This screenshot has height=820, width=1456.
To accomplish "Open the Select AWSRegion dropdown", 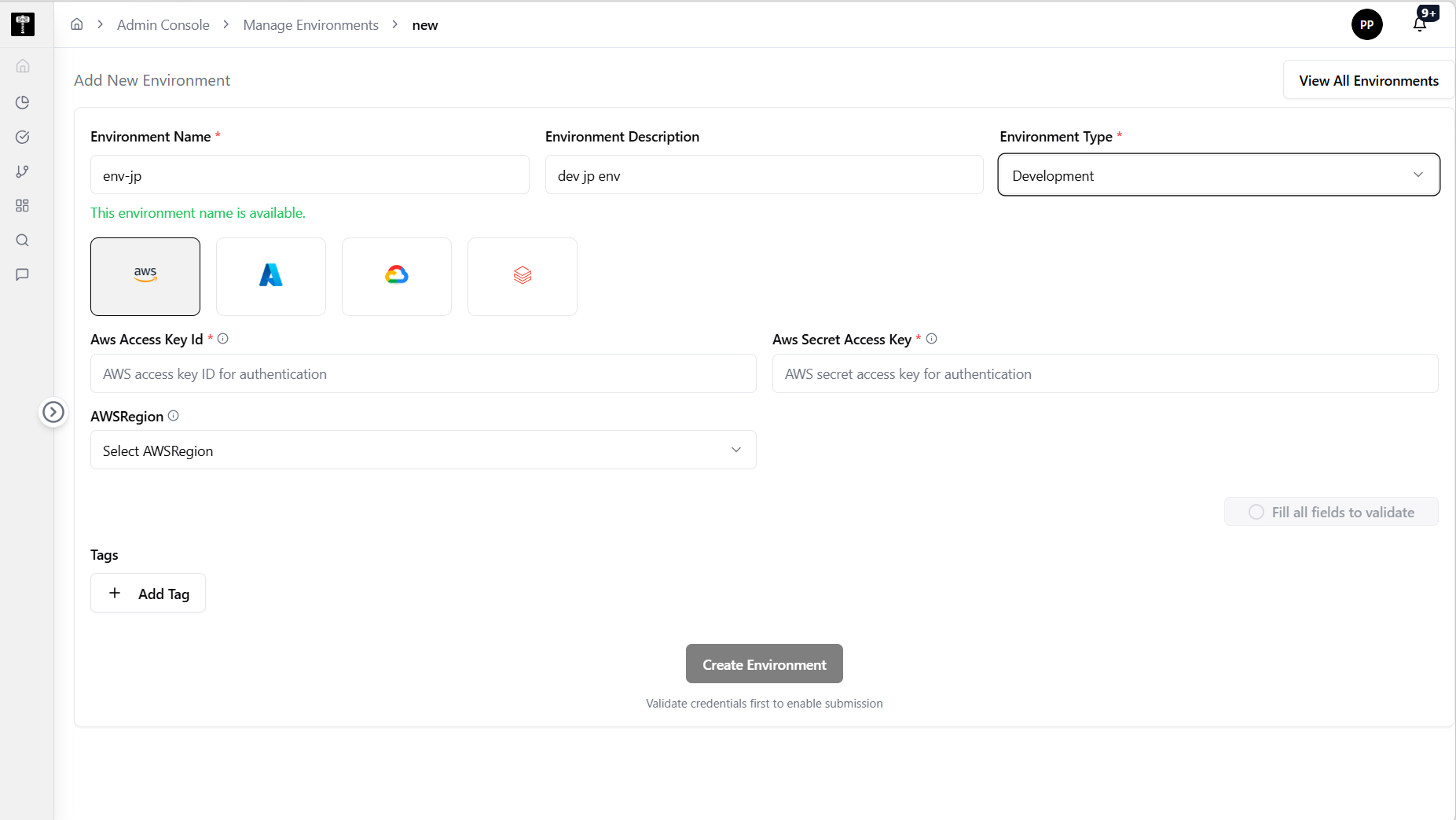I will click(424, 450).
